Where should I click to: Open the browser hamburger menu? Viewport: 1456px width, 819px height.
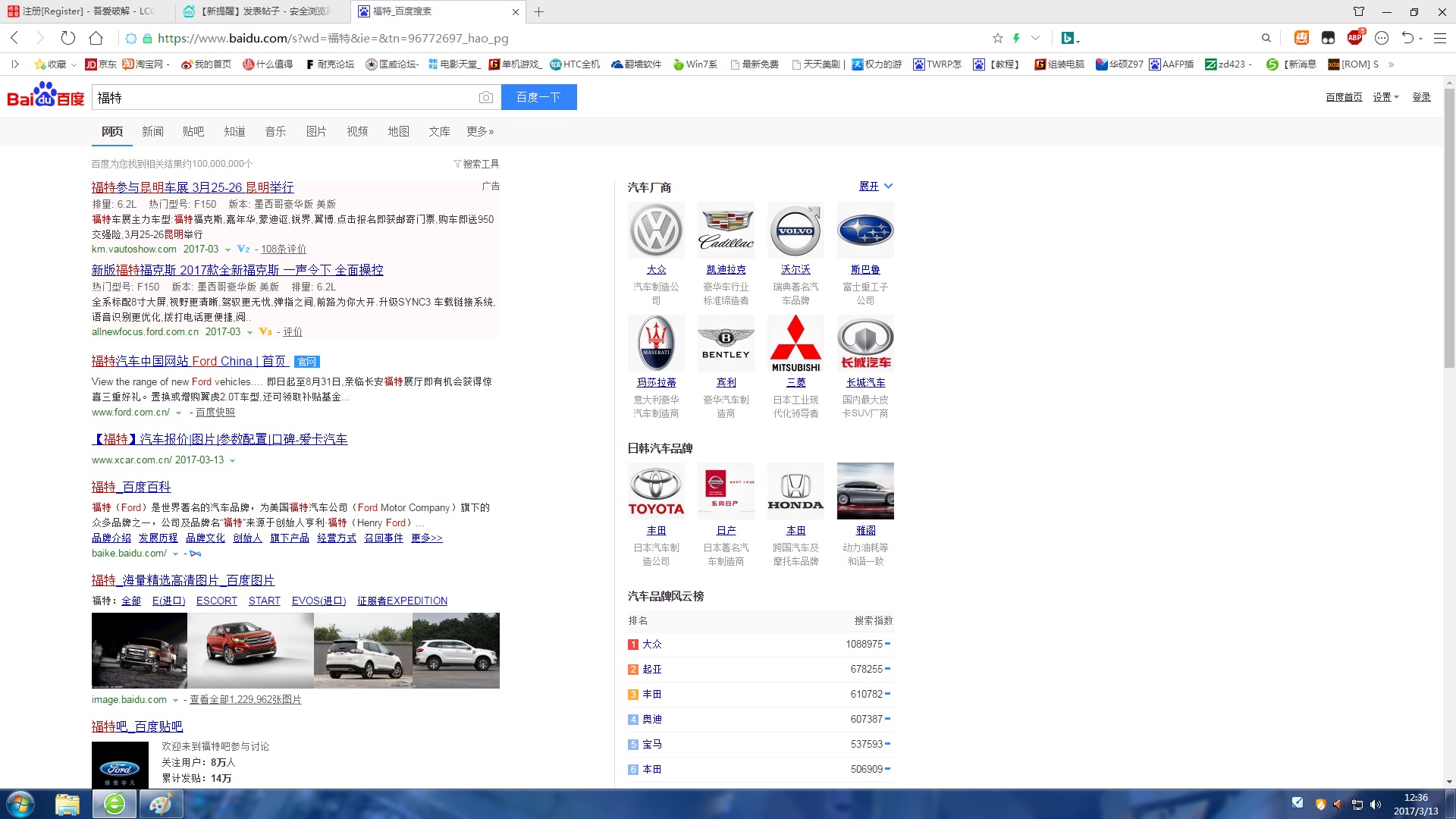(1440, 38)
